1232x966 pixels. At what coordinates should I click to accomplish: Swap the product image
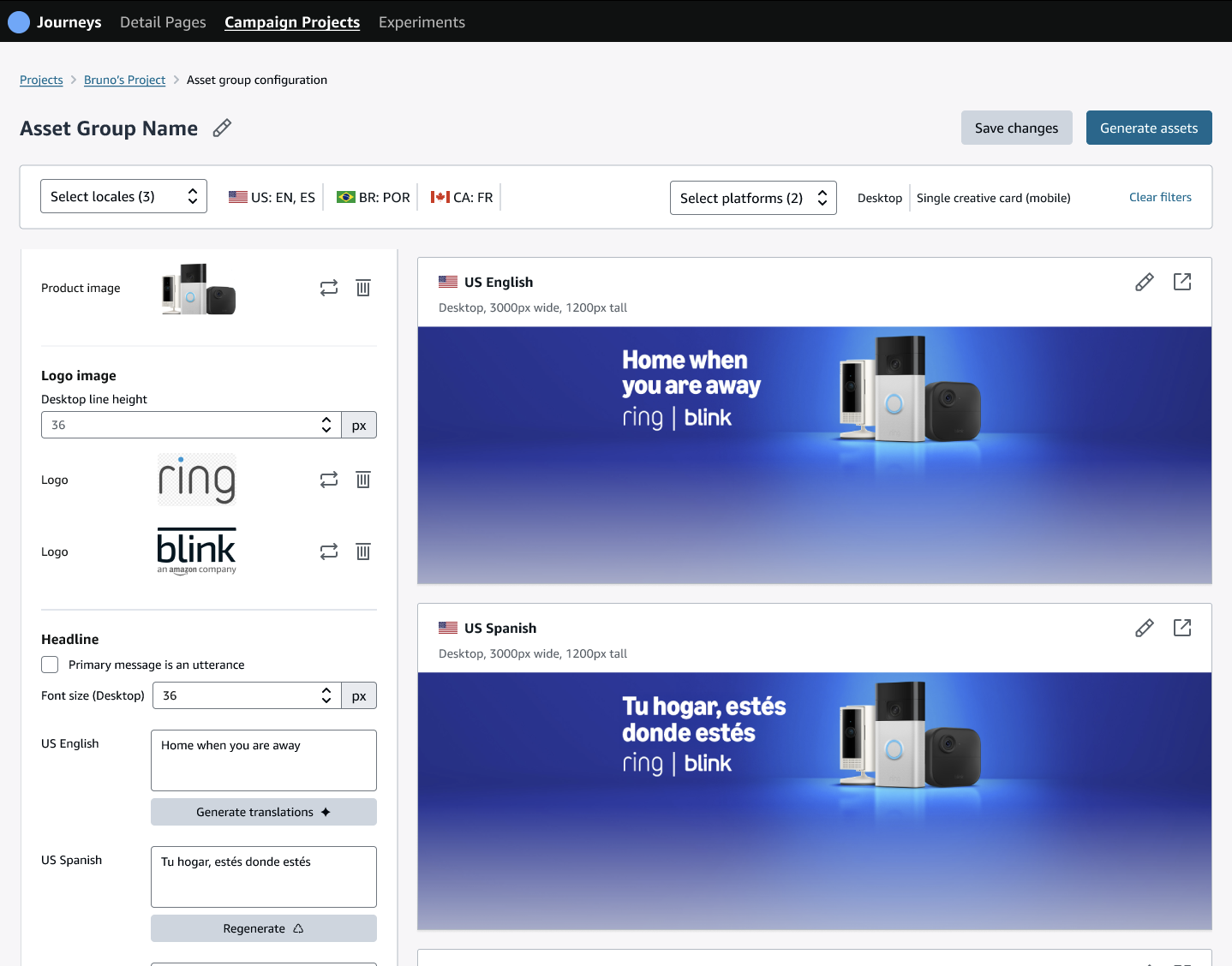pyautogui.click(x=329, y=288)
